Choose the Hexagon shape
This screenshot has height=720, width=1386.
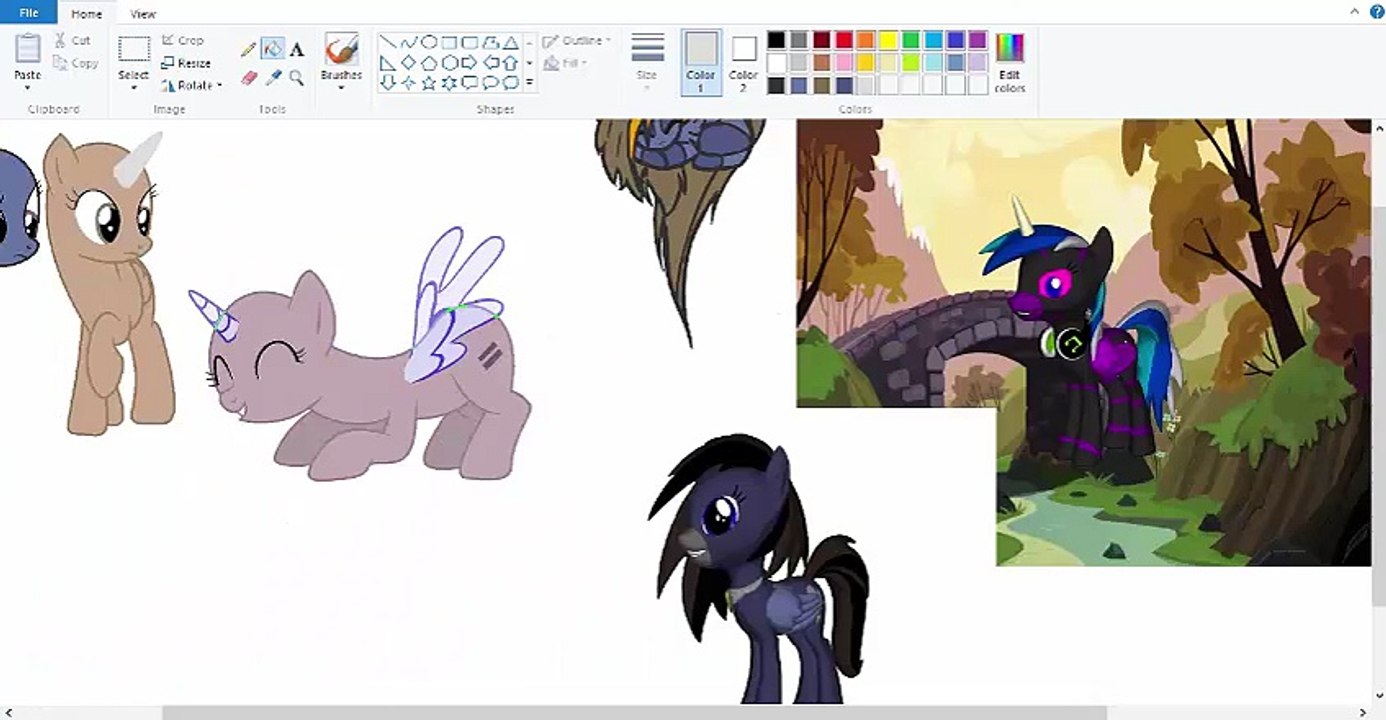coord(449,62)
